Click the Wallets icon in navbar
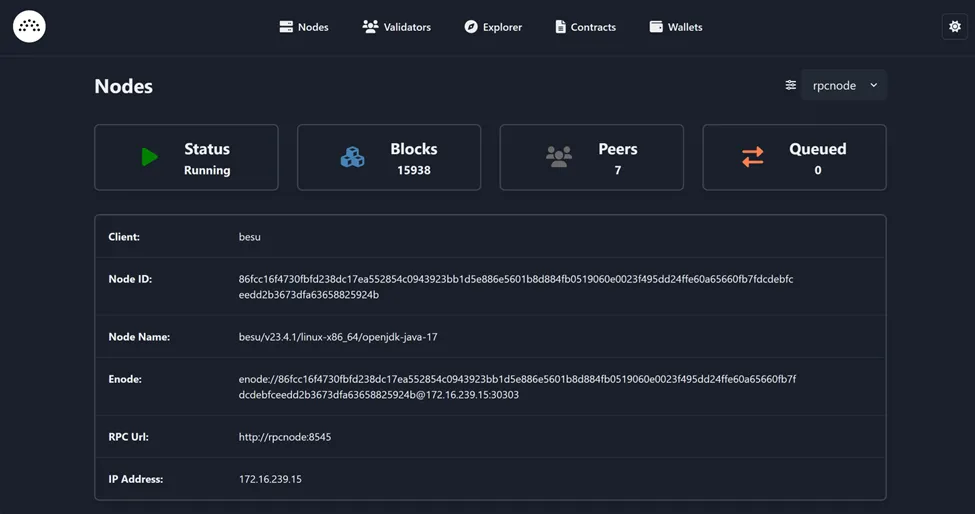The image size is (975, 514). point(656,27)
